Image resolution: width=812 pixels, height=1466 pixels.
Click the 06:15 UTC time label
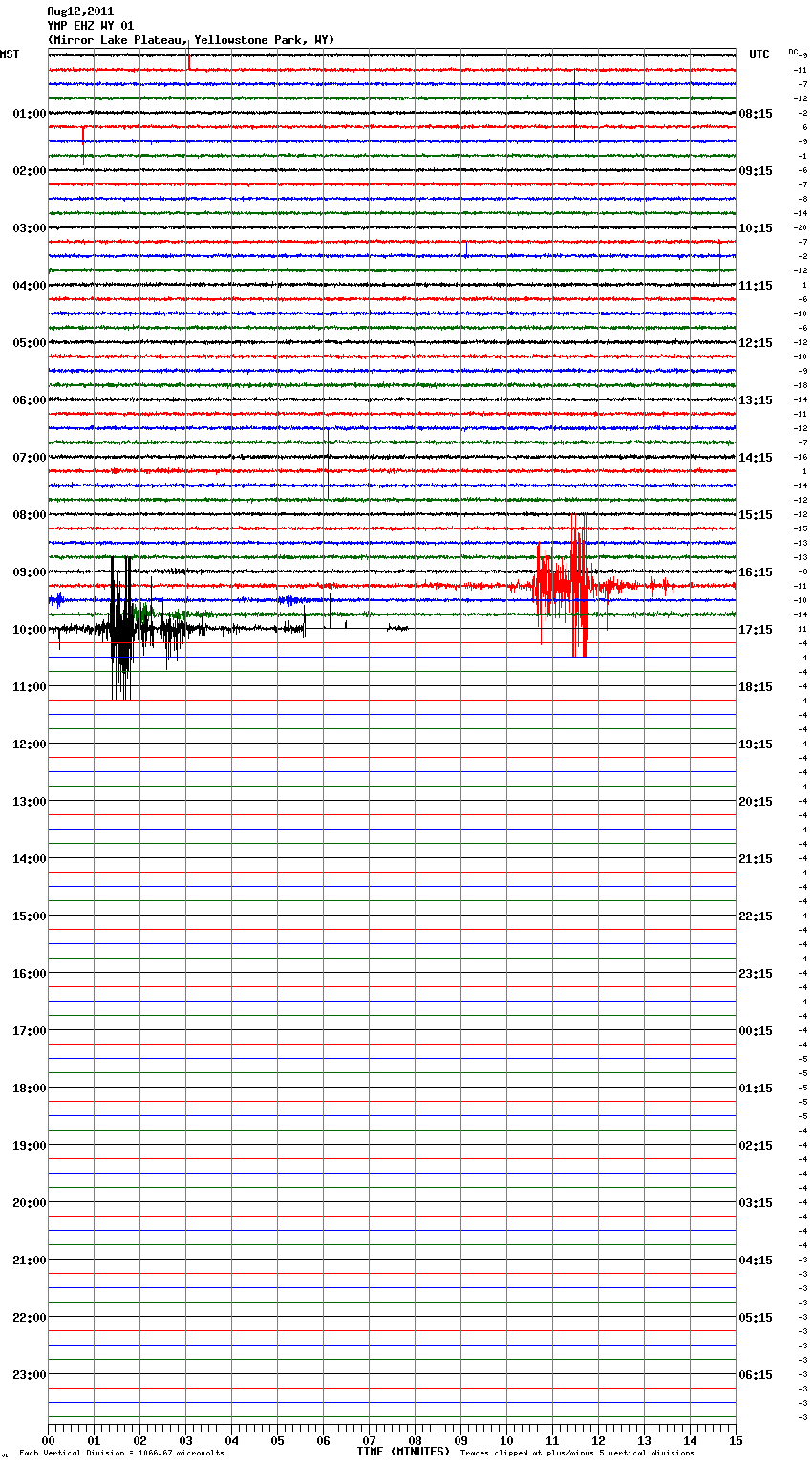tap(756, 1375)
